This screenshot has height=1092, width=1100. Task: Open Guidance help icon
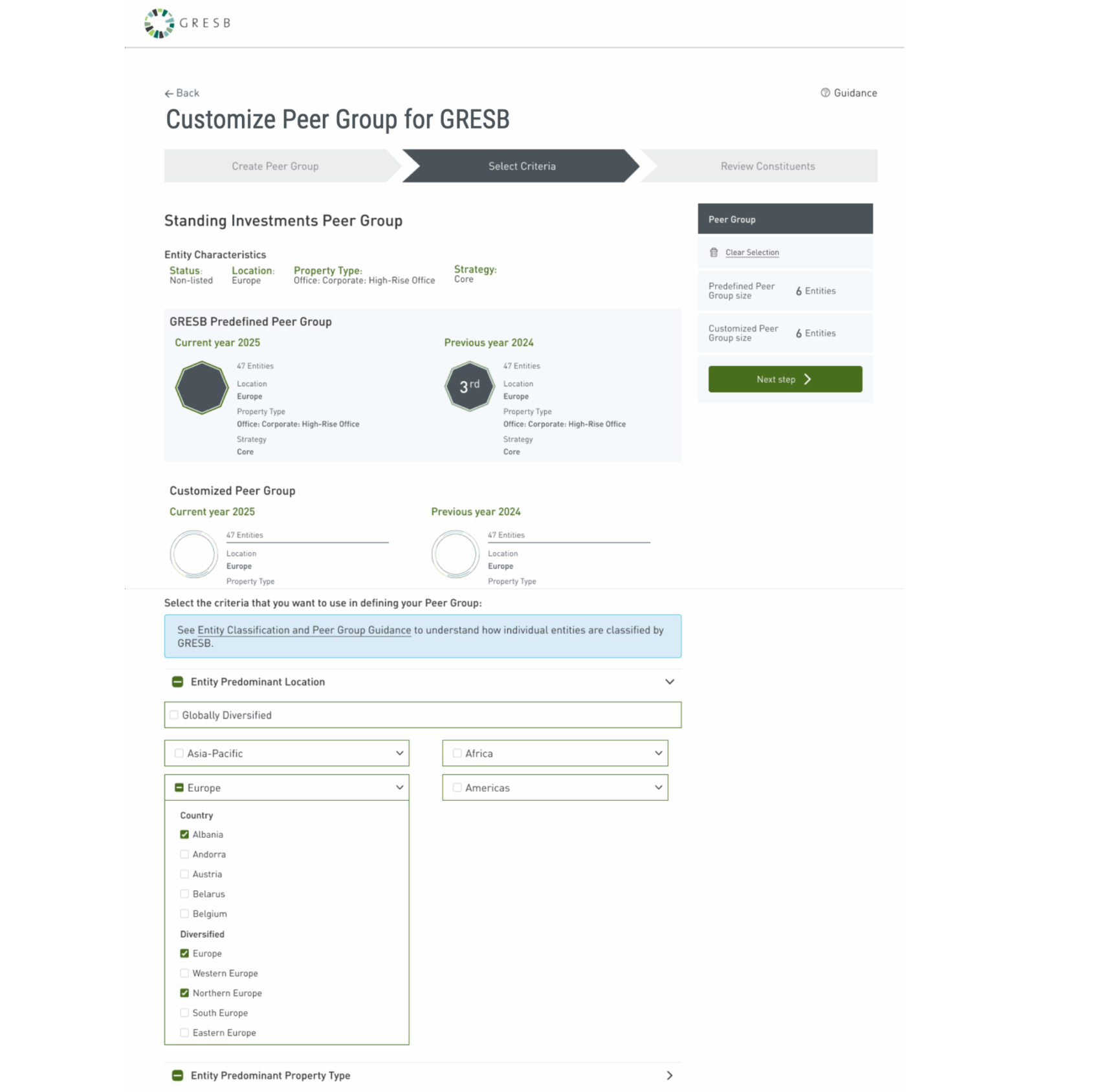[825, 93]
